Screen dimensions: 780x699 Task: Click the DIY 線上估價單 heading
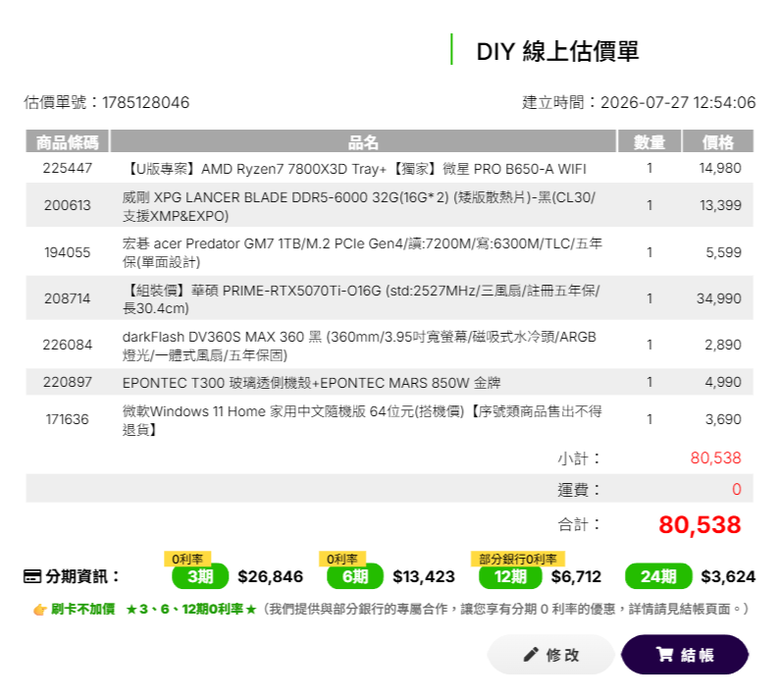click(x=558, y=51)
